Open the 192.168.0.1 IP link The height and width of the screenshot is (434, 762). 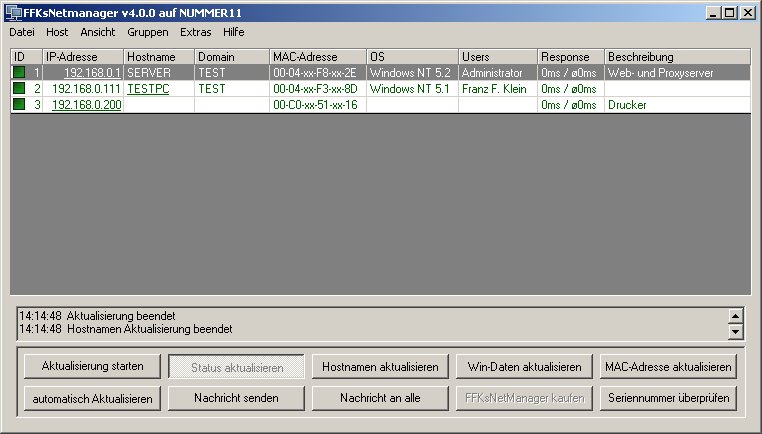click(x=92, y=73)
